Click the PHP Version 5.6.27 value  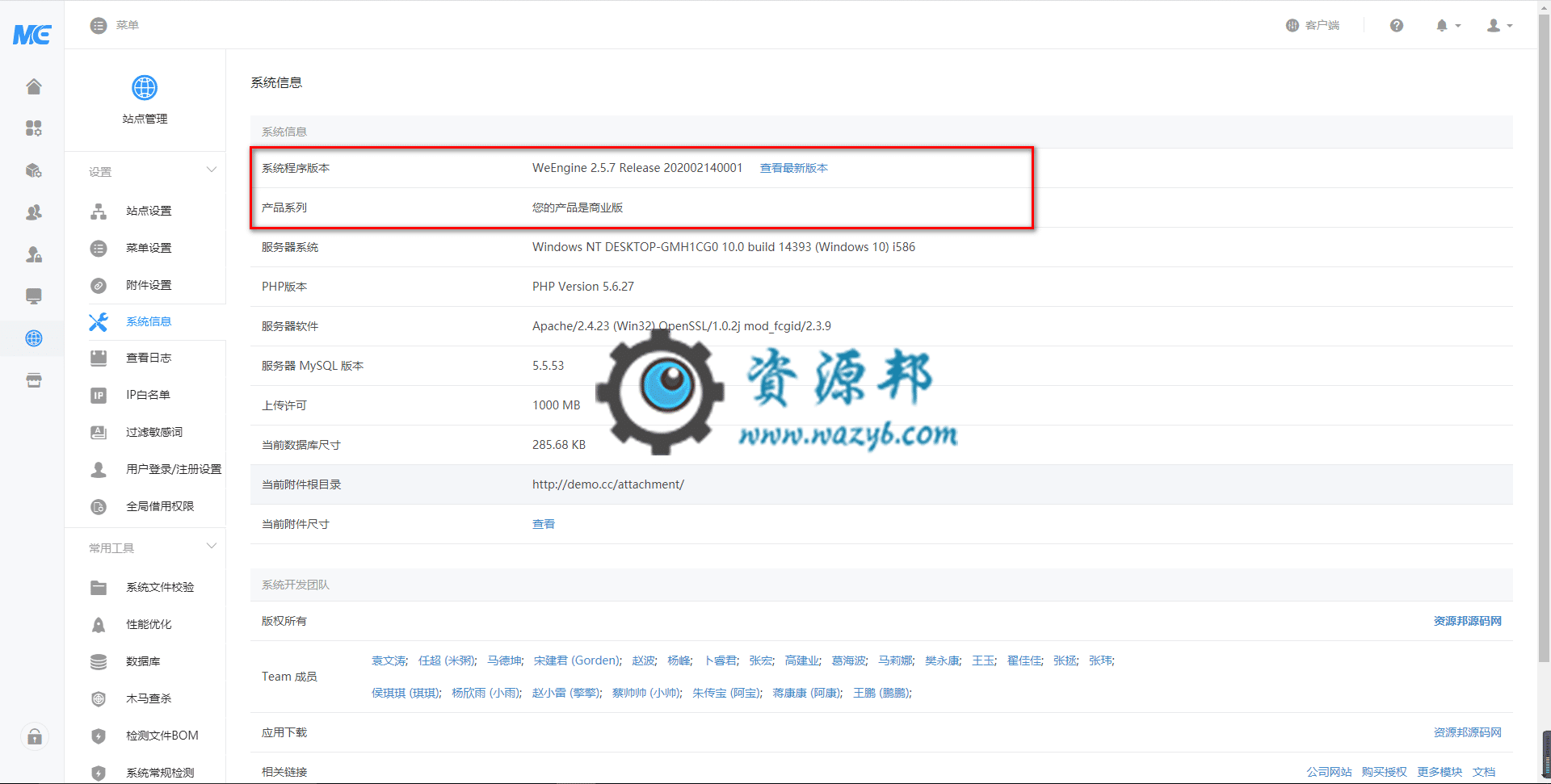tap(582, 287)
